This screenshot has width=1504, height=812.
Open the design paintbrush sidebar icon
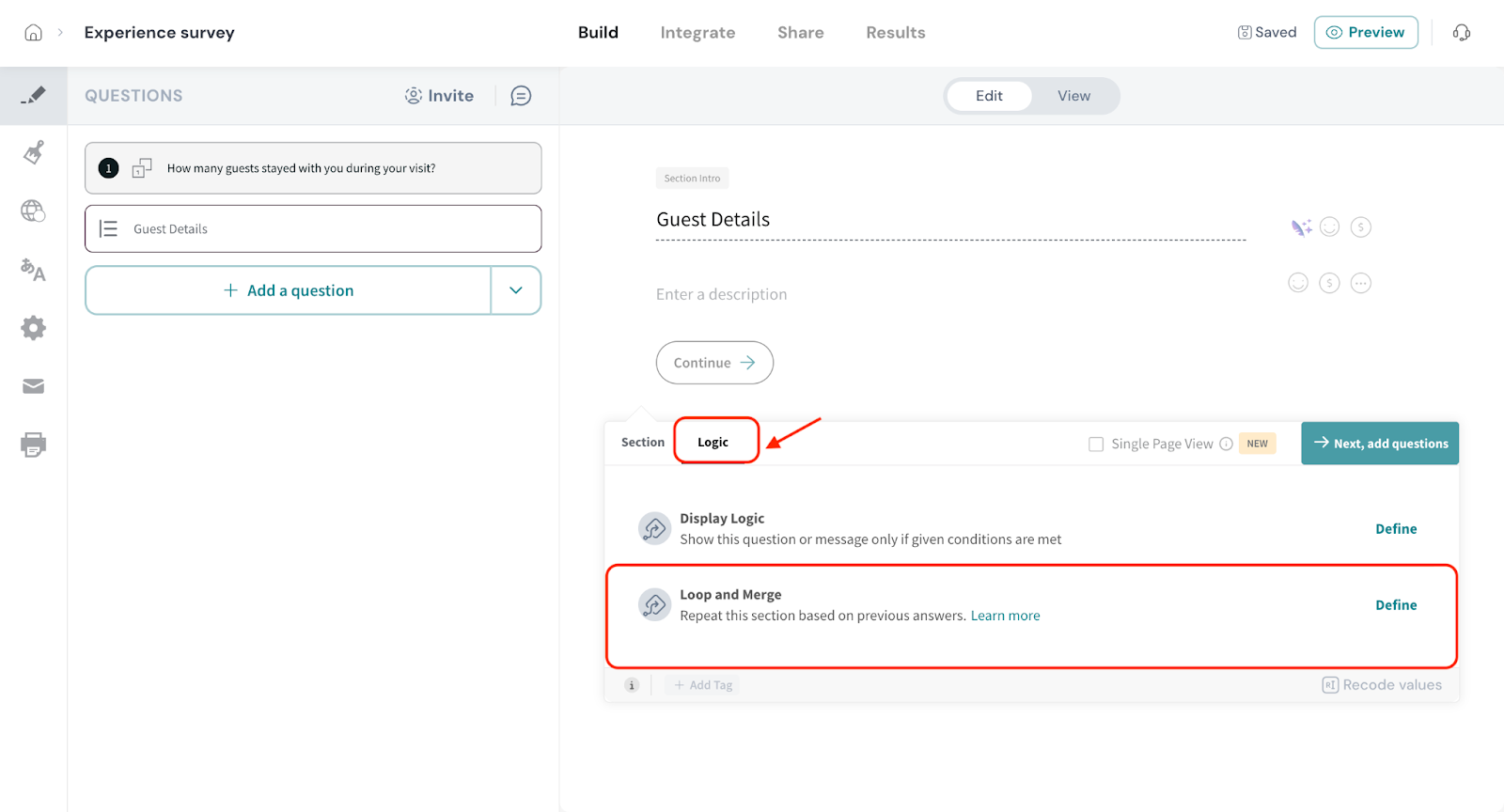33,152
